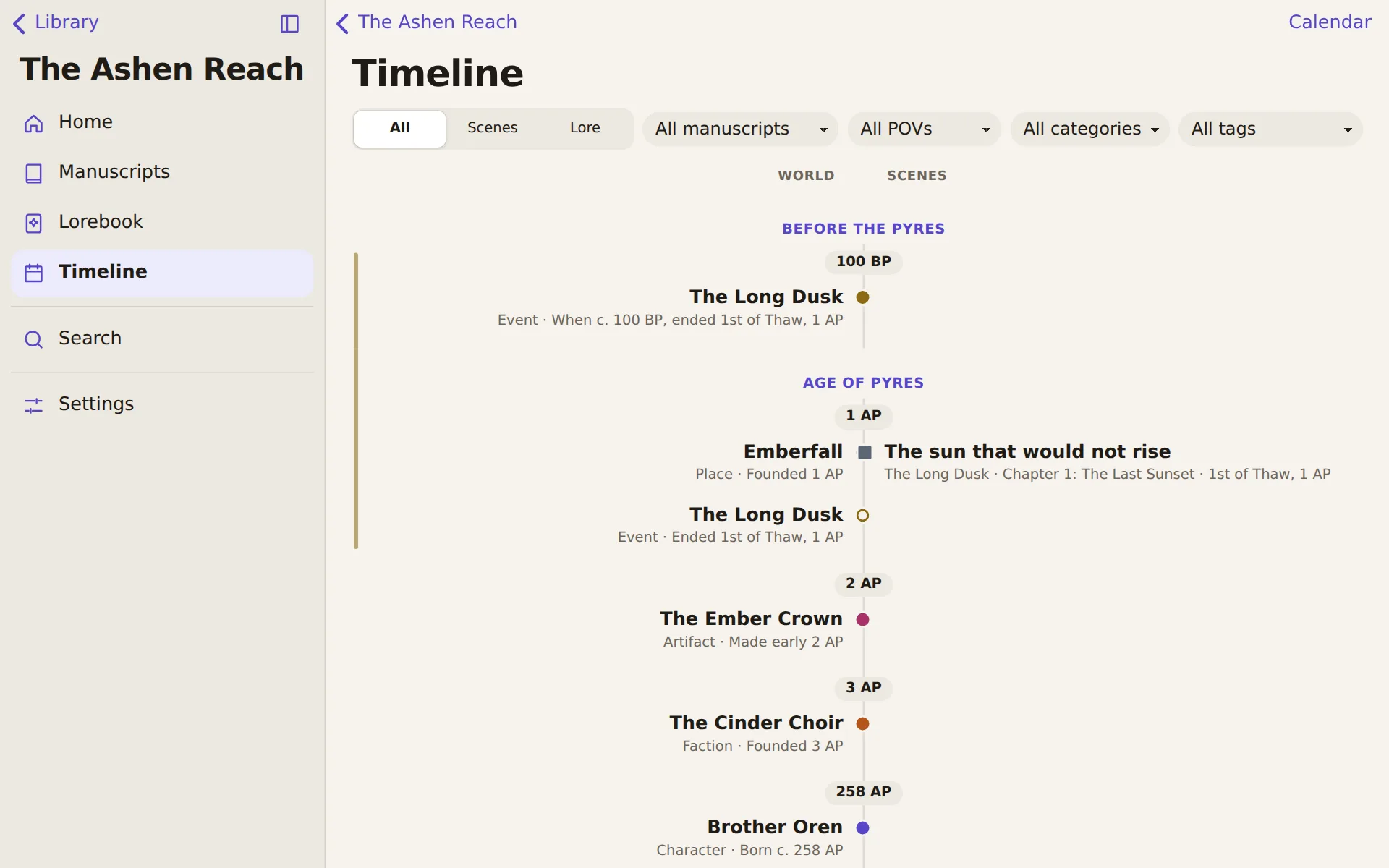Click the square Emberfall scene marker
1389x868 pixels.
(865, 453)
